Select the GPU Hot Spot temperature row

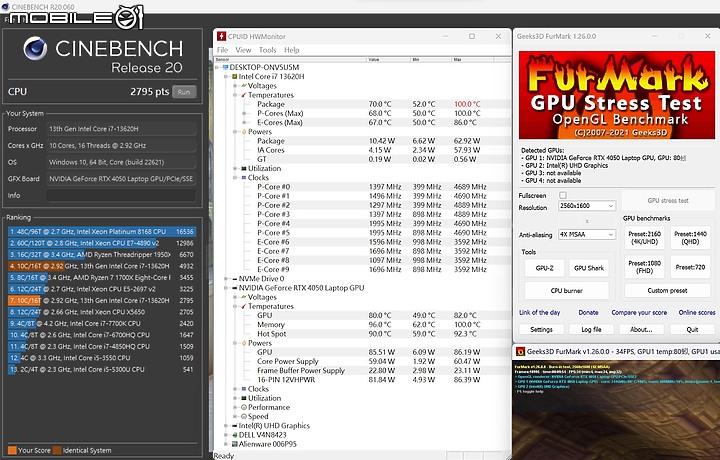coord(363,334)
